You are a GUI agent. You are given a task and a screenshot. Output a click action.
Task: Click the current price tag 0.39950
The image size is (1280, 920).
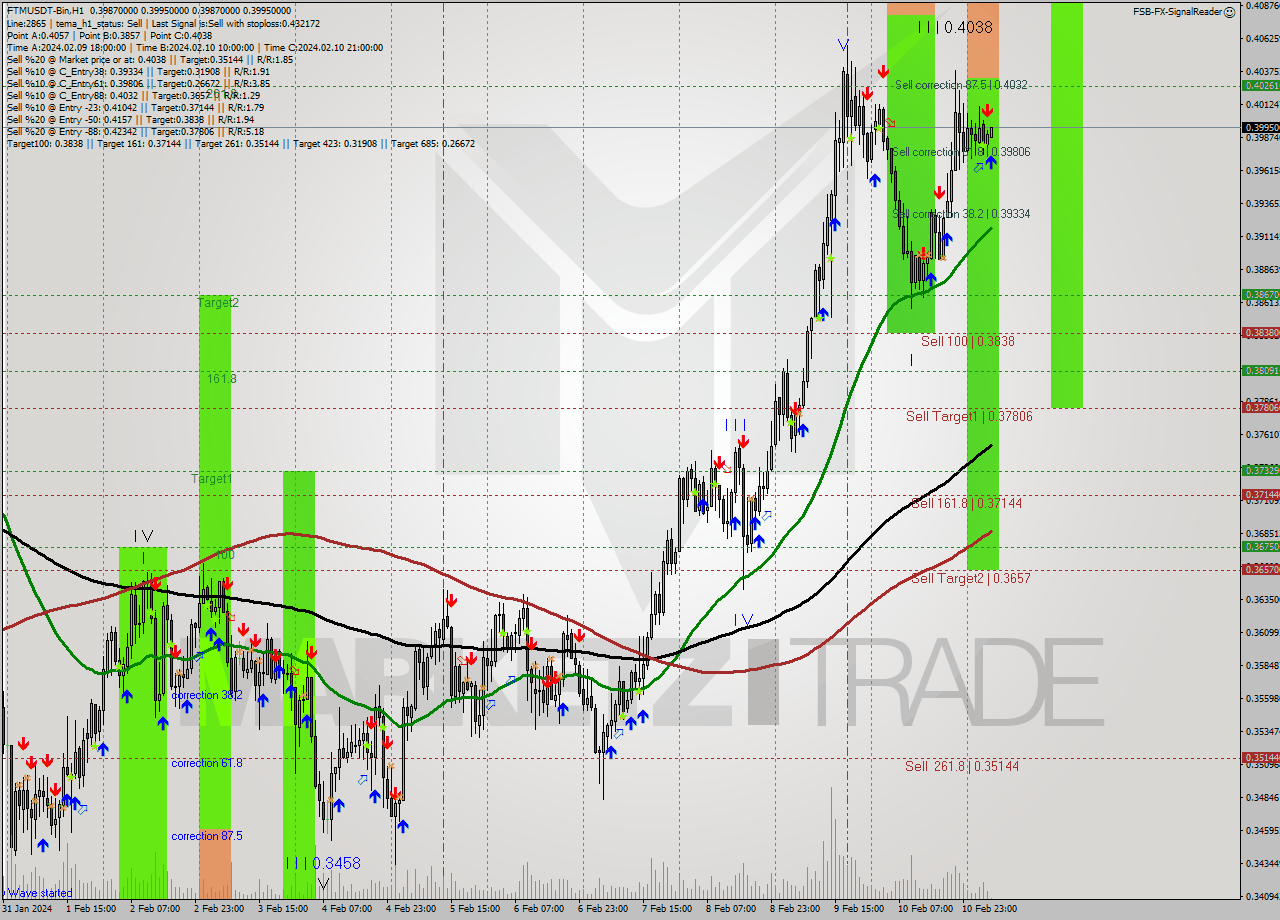[1260, 128]
